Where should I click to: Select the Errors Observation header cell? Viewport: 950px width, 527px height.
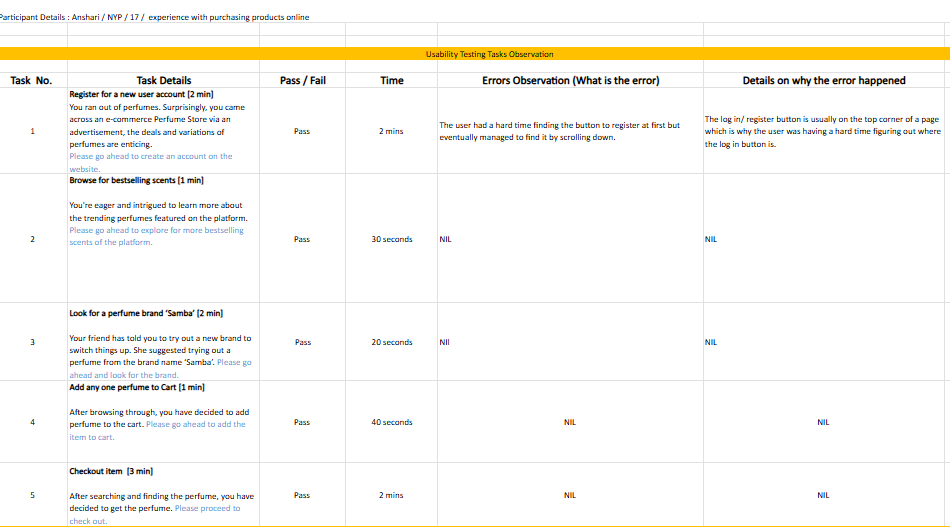click(570, 80)
